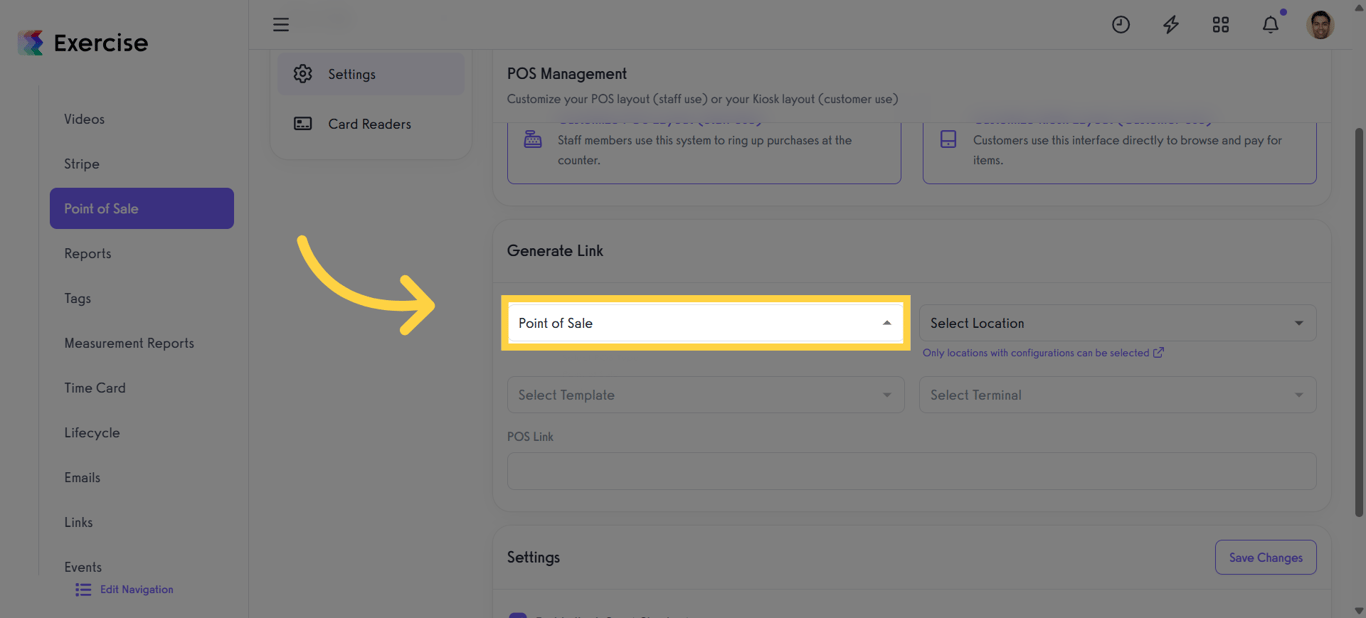This screenshot has height=618, width=1366.
Task: Click the Edit Navigation link
Action: (x=137, y=590)
